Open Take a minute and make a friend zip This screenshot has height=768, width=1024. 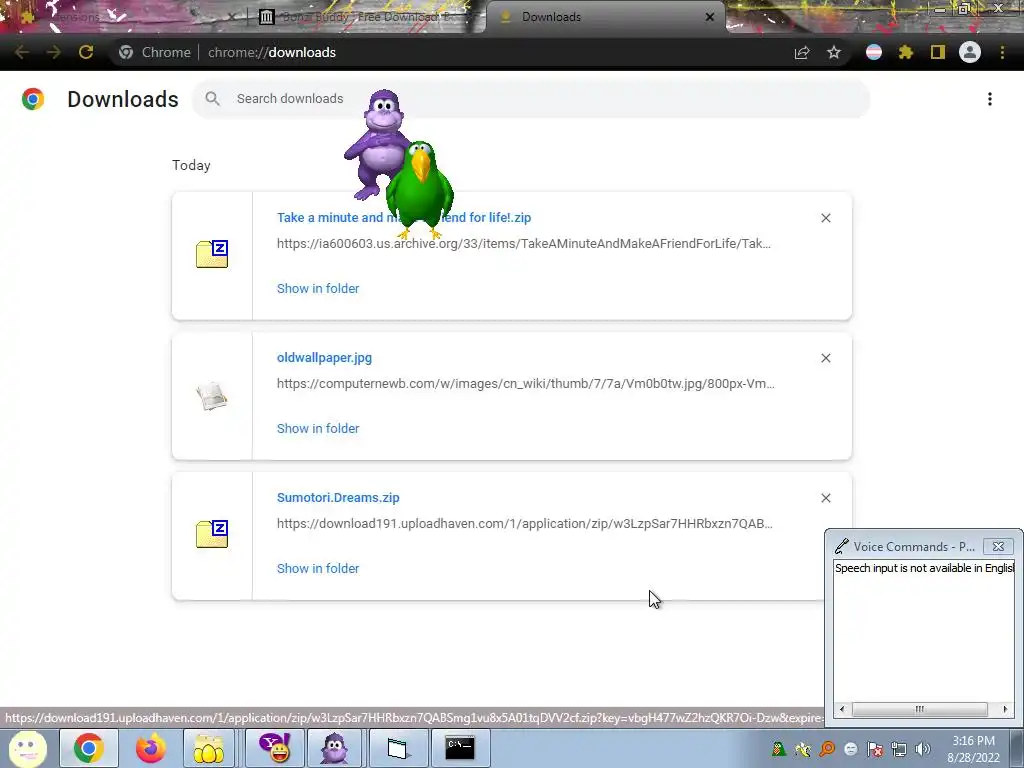point(404,217)
